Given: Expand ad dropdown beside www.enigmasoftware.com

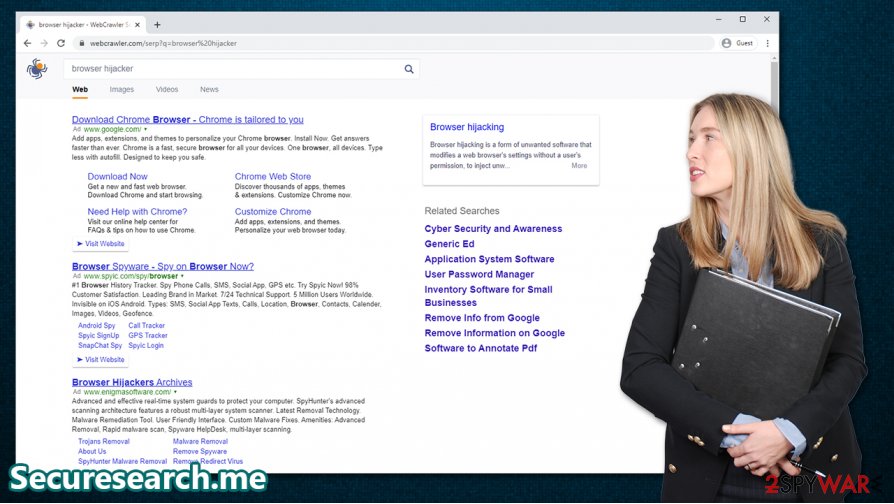Looking at the screenshot, I should [x=176, y=392].
